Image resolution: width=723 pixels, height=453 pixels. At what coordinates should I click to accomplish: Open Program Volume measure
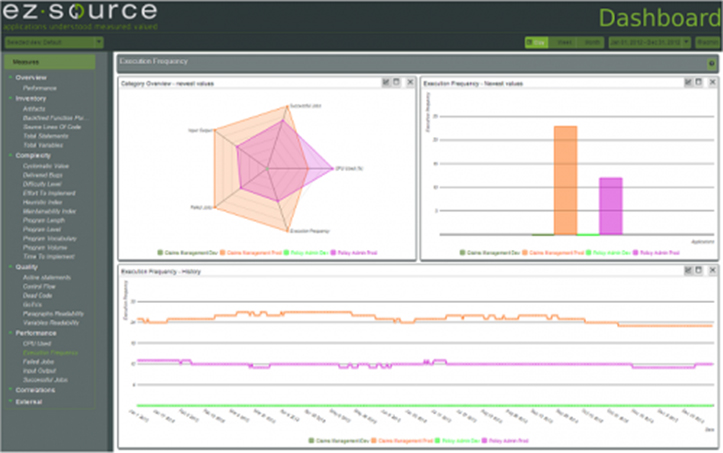coord(45,248)
